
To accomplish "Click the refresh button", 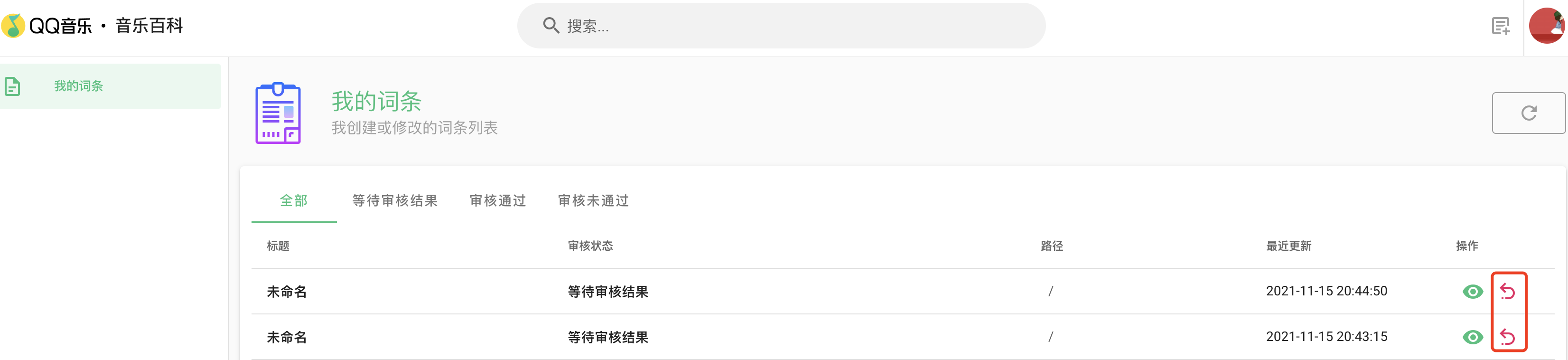I will pos(1529,113).
